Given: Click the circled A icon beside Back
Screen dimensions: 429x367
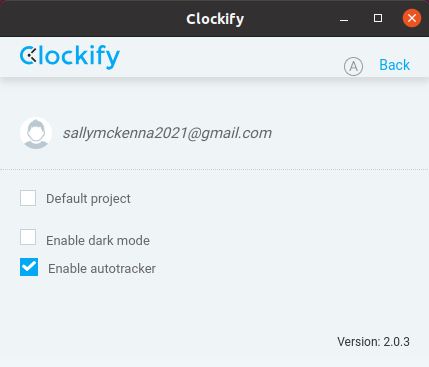Looking at the screenshot, I should coord(353,66).
